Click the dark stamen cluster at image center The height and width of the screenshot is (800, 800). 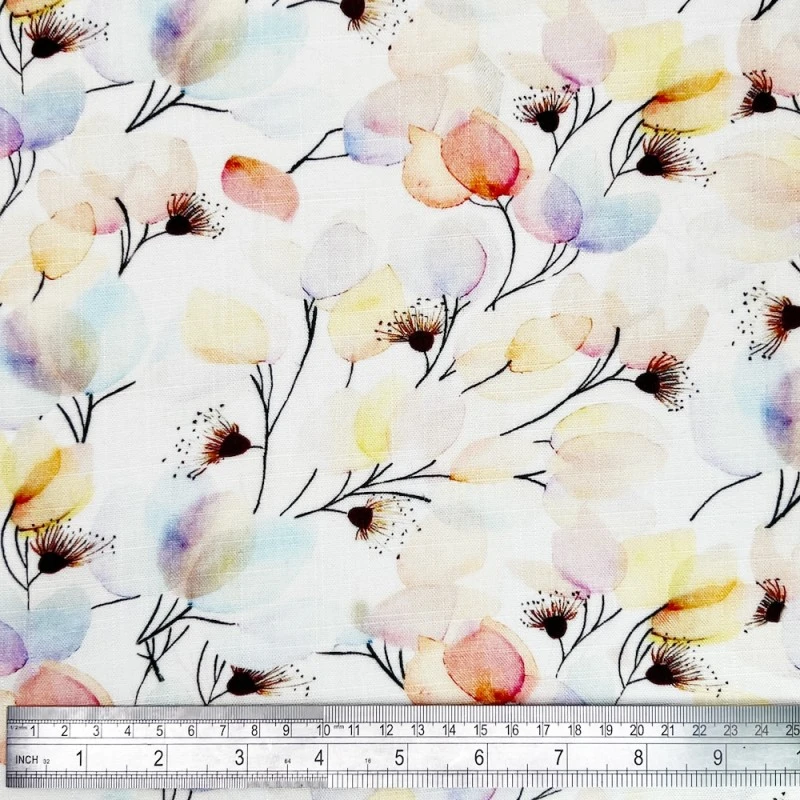(x=421, y=340)
